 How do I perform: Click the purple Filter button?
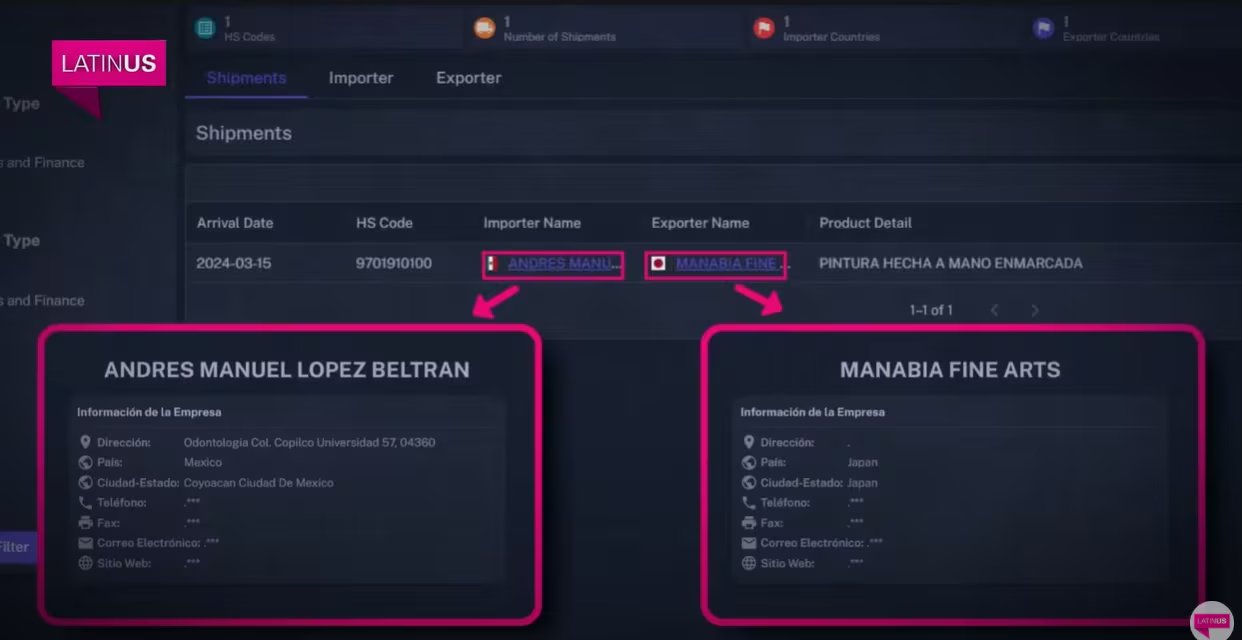coord(15,547)
